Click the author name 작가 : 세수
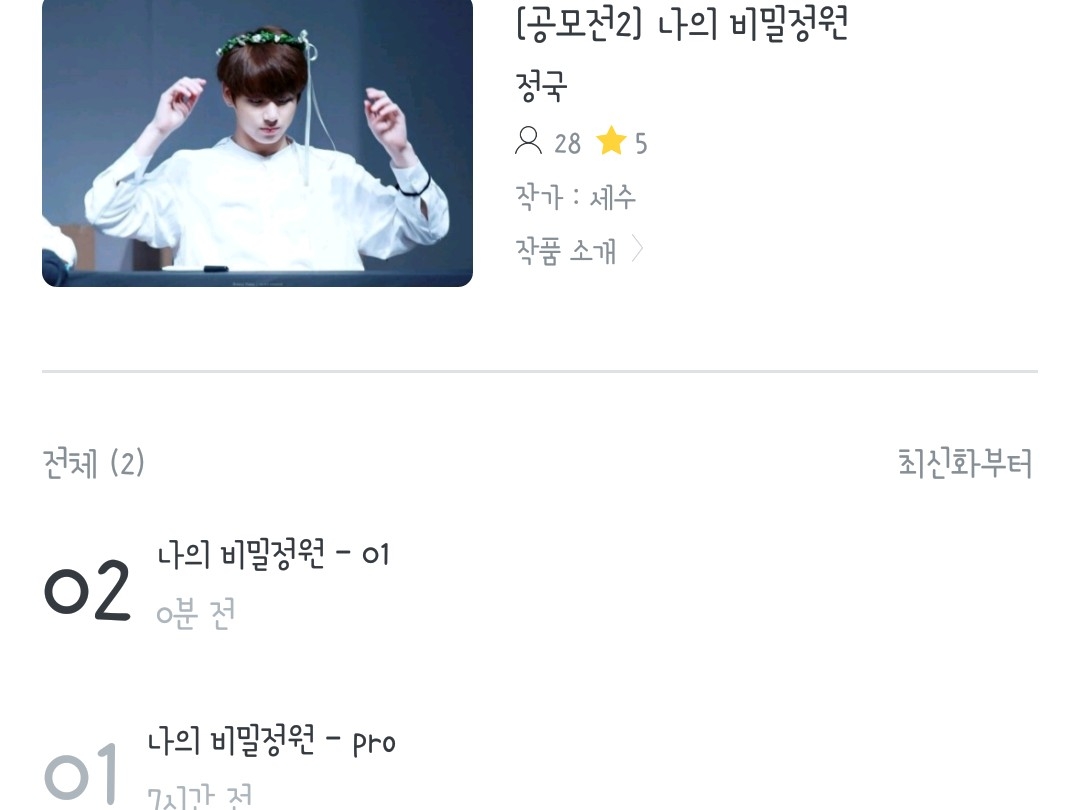The width and height of the screenshot is (1080, 810). pyautogui.click(x=575, y=198)
